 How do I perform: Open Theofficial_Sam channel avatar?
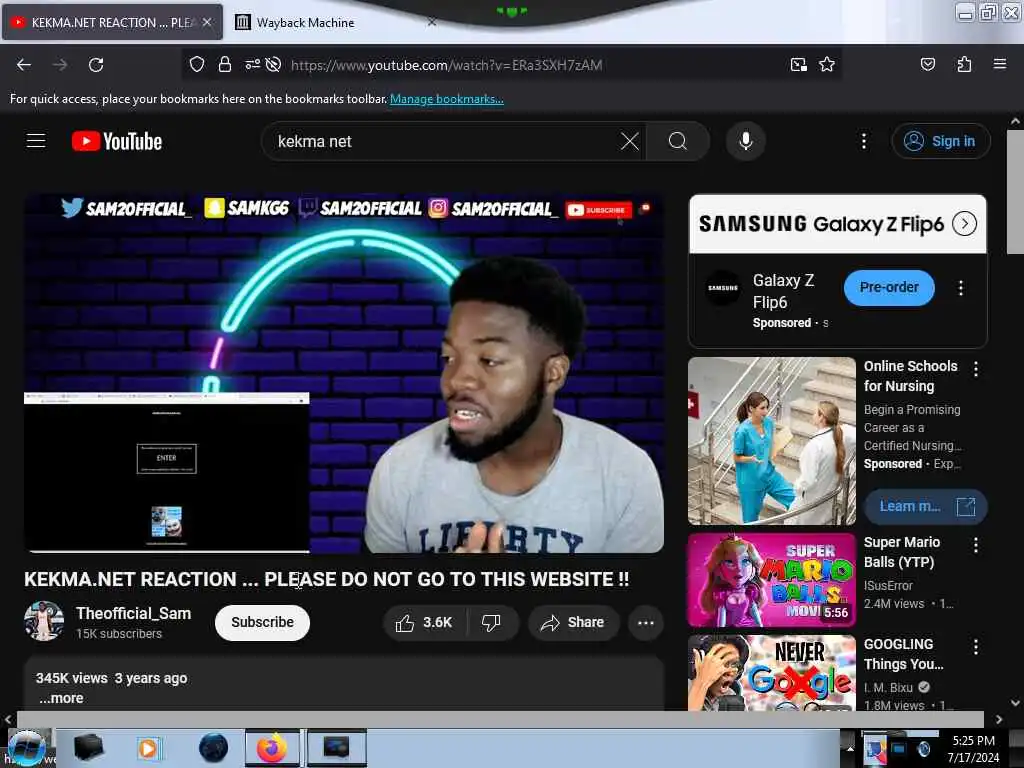tap(44, 621)
